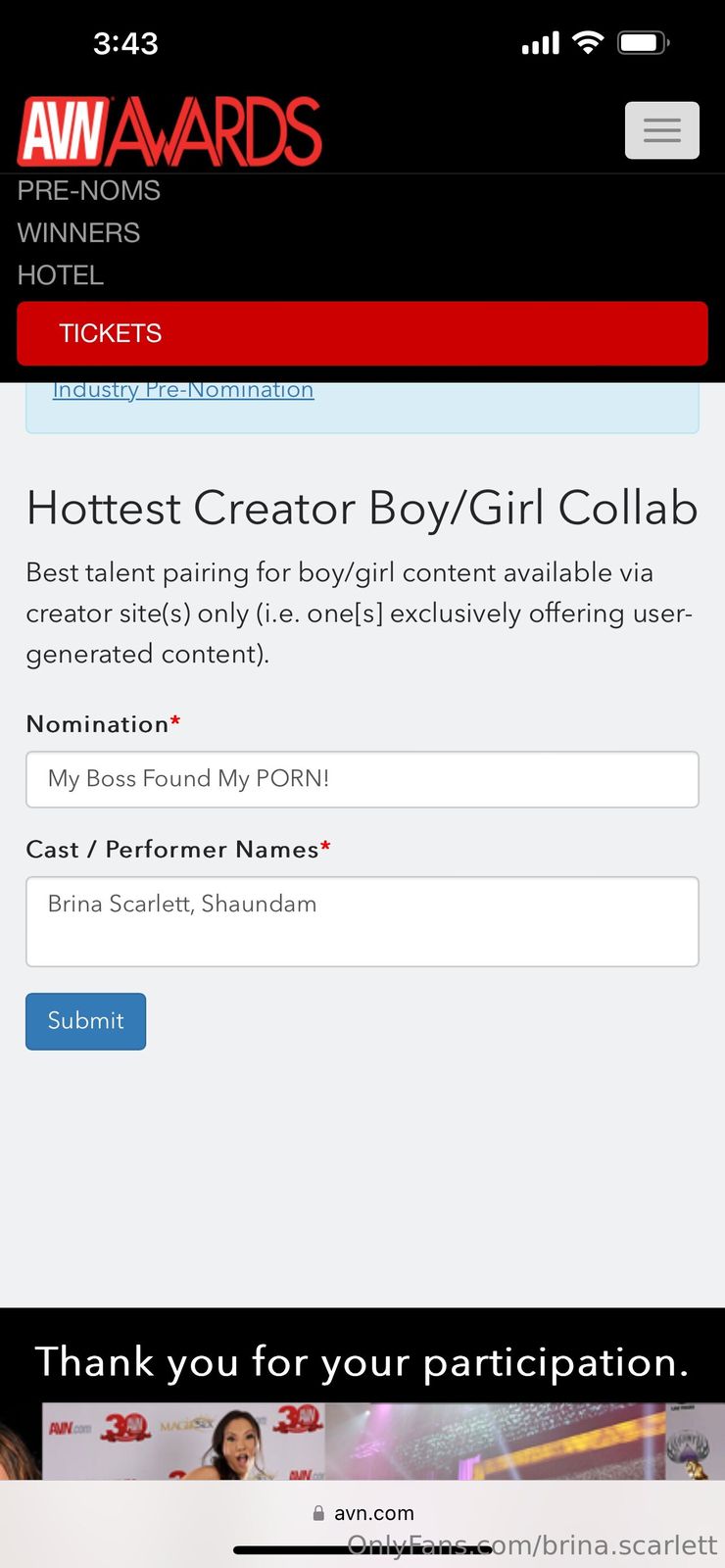Tap the Hottest Creator Boy/Girl Collab heading
The width and height of the screenshot is (725, 1568).
point(362,508)
